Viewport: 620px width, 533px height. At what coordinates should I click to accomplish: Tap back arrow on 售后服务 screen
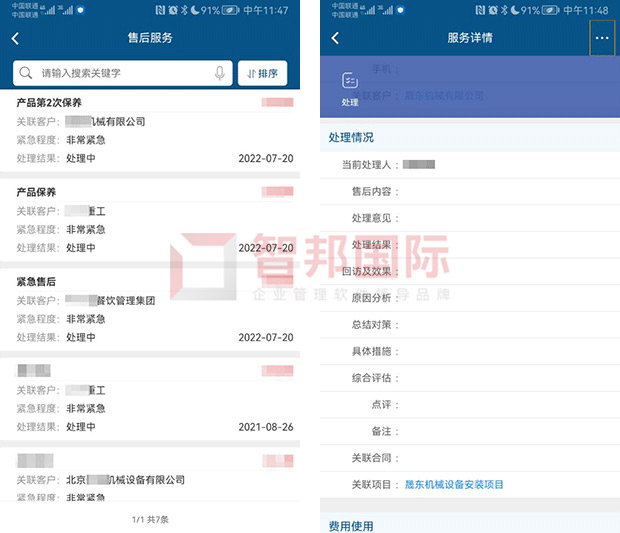tap(15, 38)
